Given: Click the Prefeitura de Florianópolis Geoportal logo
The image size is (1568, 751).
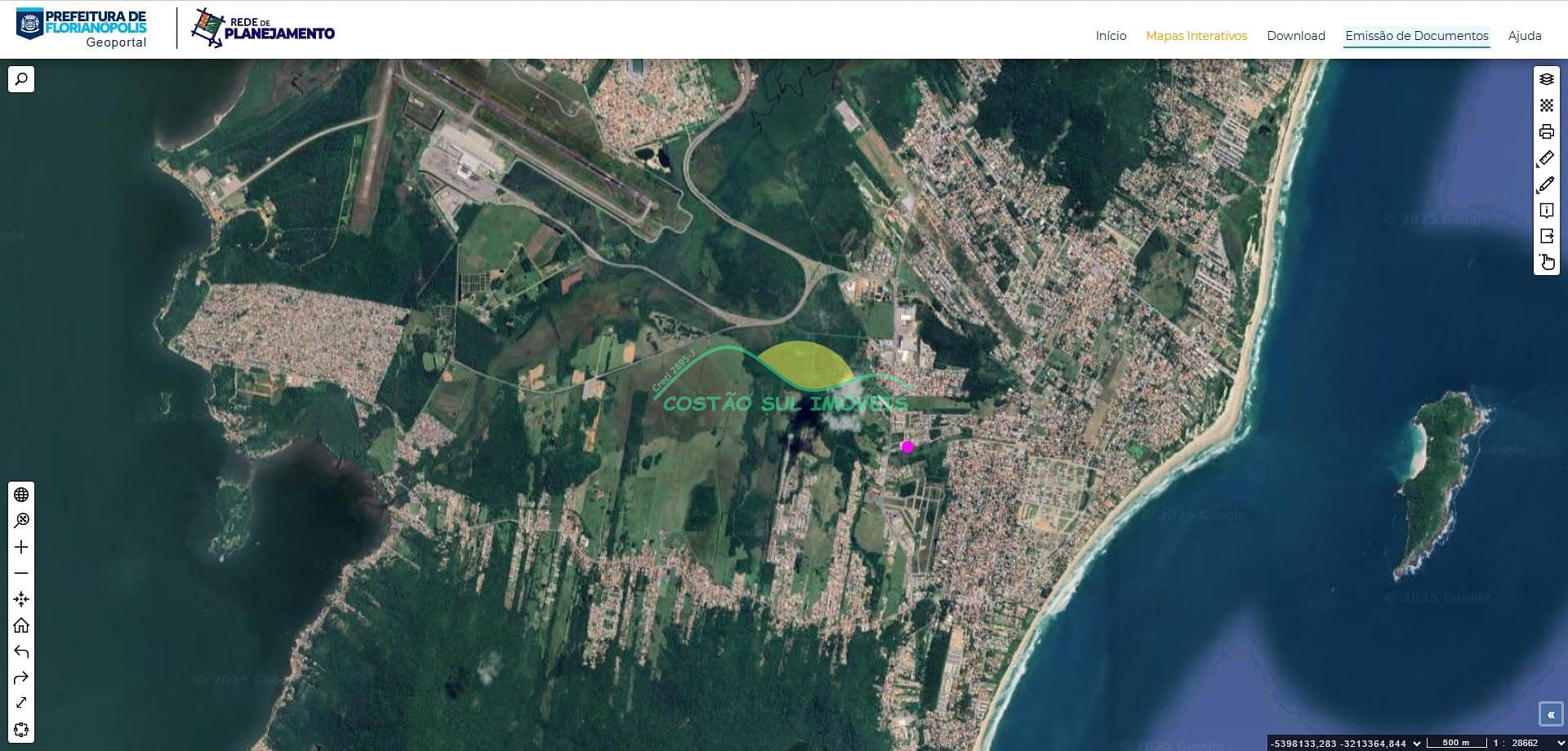Looking at the screenshot, I should point(82,28).
